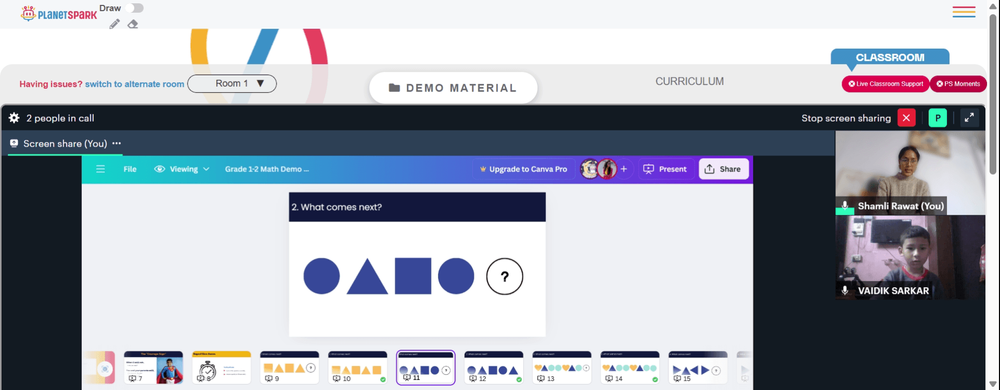The height and width of the screenshot is (390, 1000).
Task: Click the PlanetSpark logo
Action: tap(59, 13)
